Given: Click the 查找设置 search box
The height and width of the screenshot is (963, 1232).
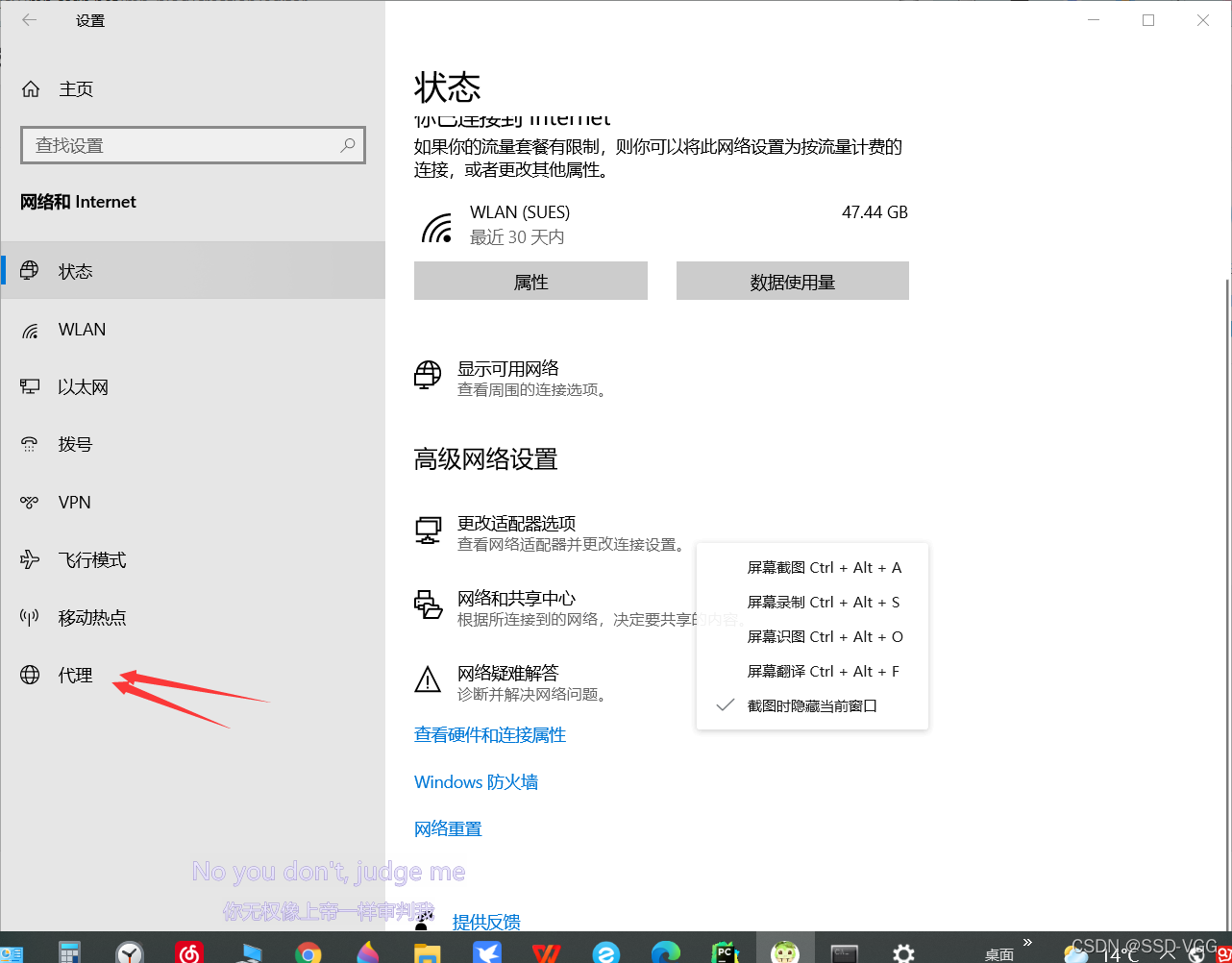Looking at the screenshot, I should click(x=192, y=144).
